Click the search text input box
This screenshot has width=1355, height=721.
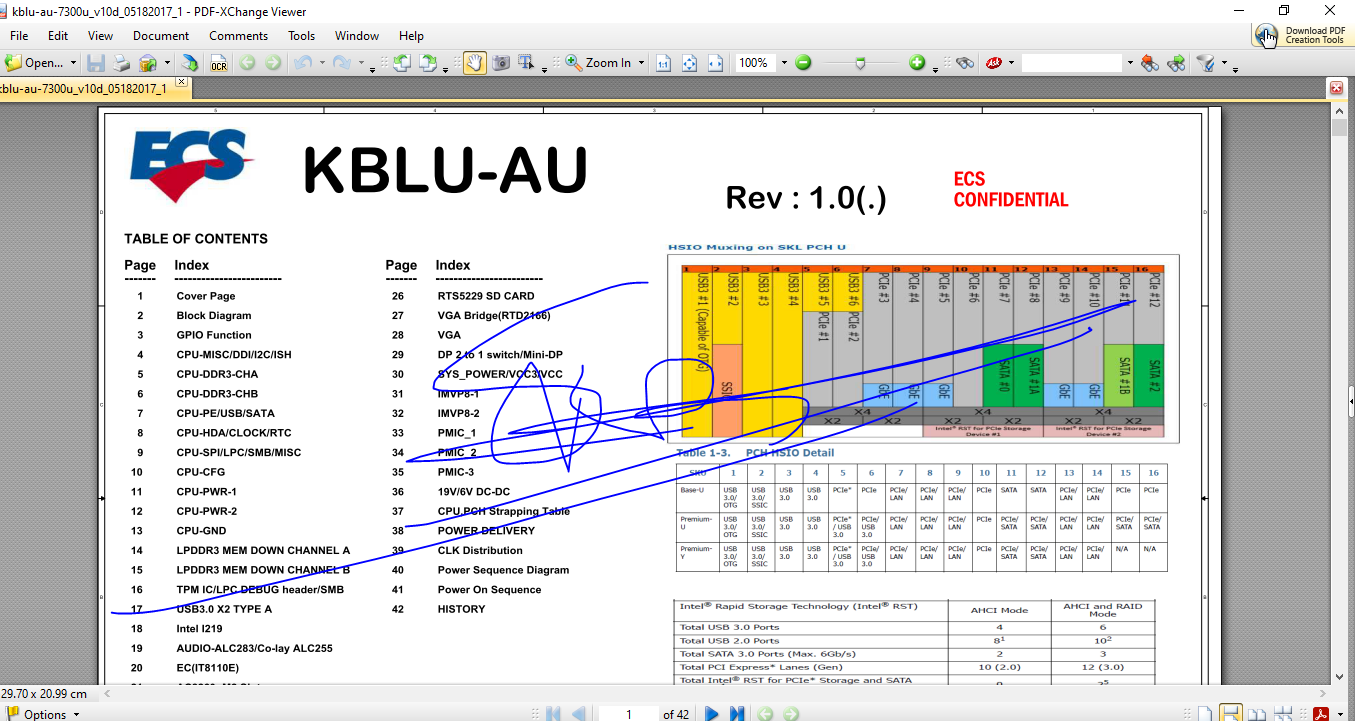(1072, 63)
